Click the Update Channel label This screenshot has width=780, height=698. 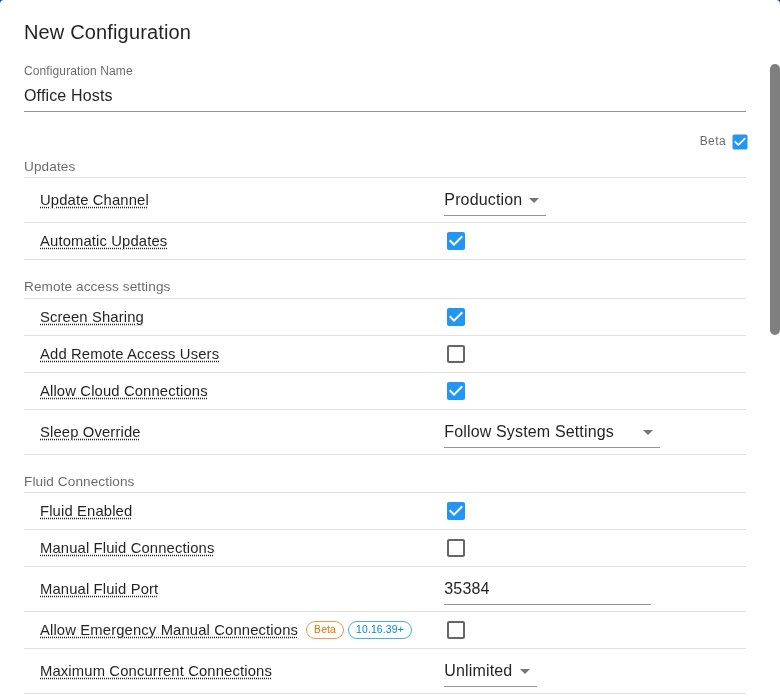tap(94, 200)
